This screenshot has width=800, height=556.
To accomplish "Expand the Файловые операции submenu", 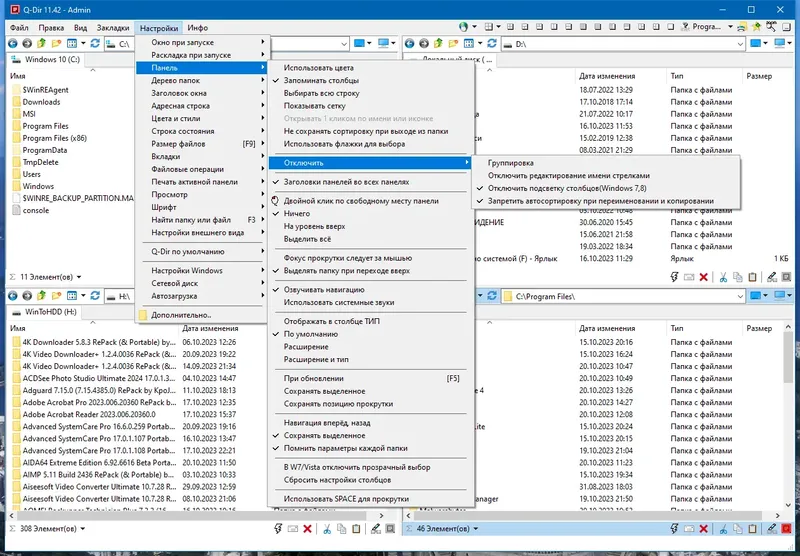I will 202,169.
